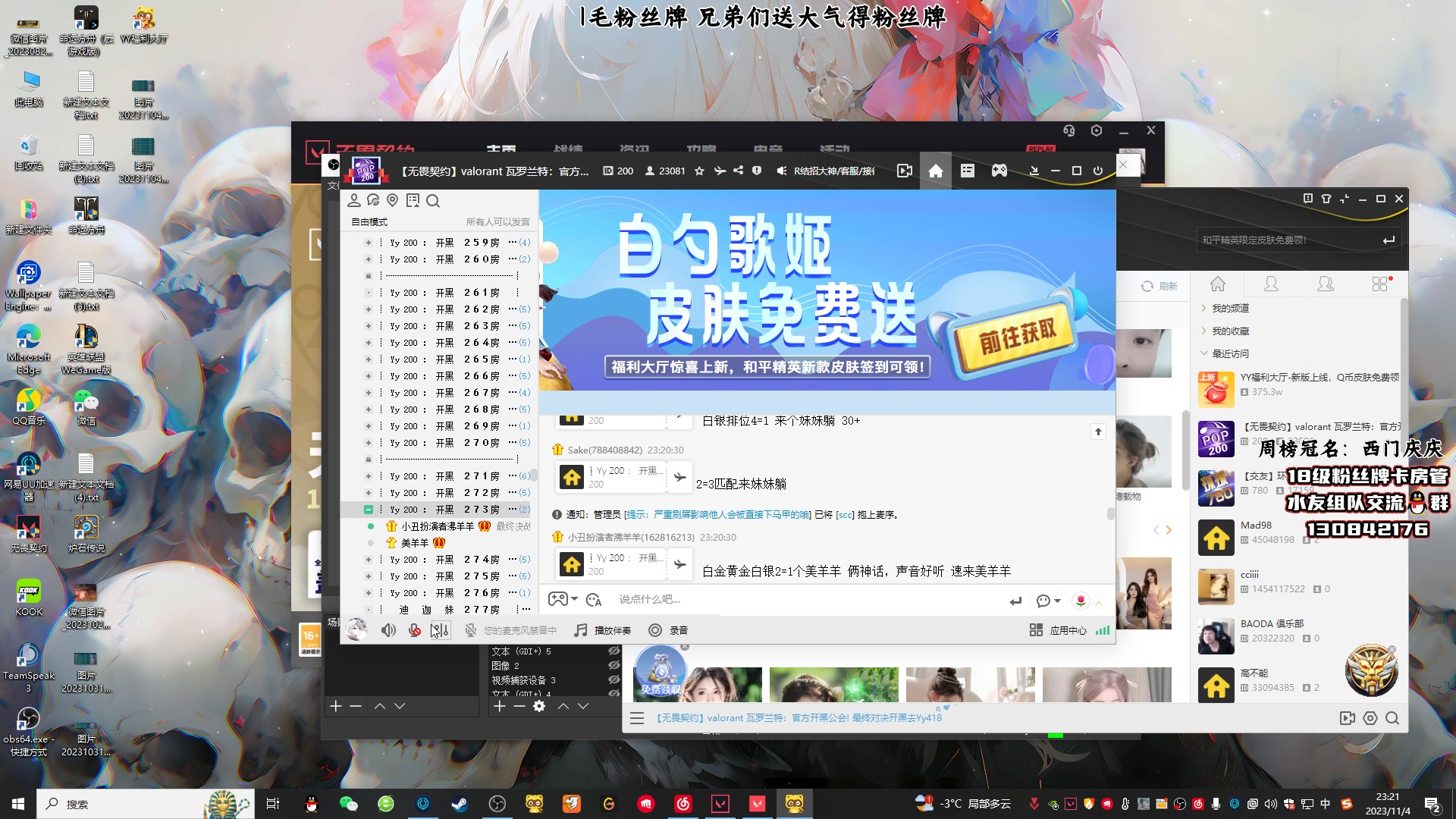Open the channel bulletin notes icon
Viewport: 1456px width, 819px height.
point(413,200)
